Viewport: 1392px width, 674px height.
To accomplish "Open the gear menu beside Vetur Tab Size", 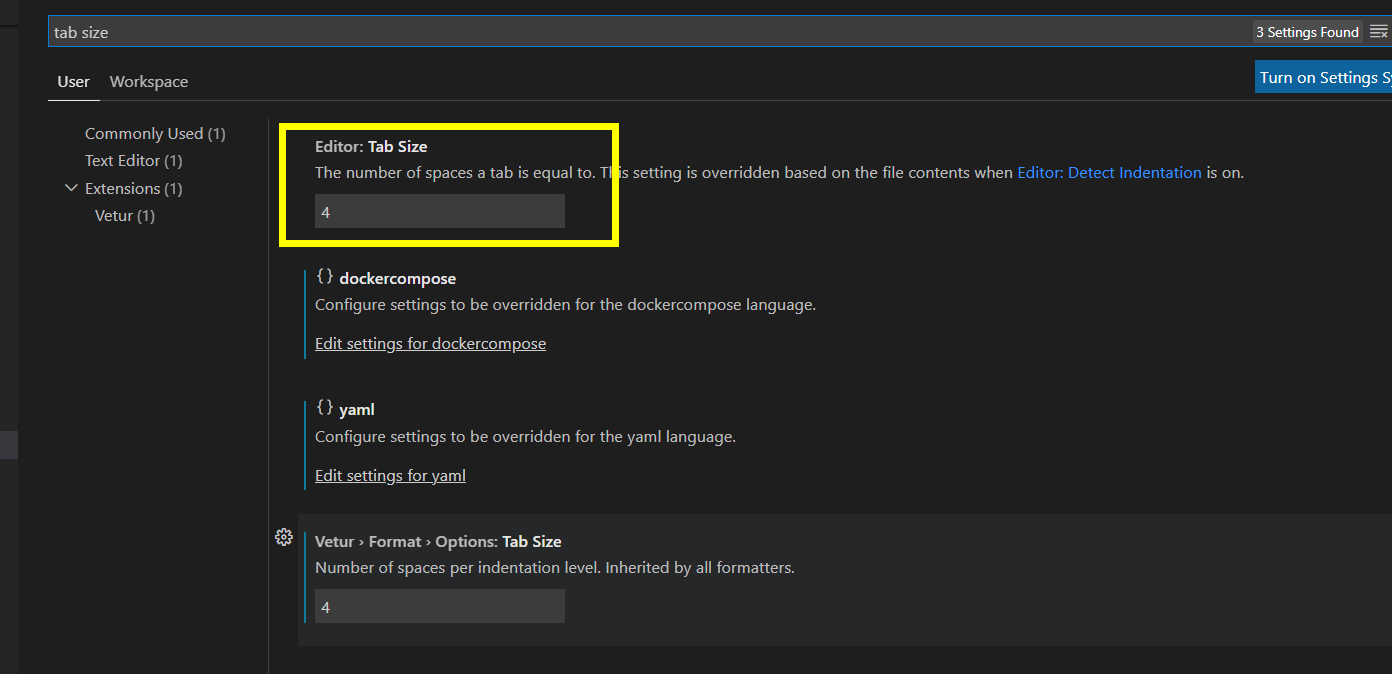I will [x=283, y=537].
